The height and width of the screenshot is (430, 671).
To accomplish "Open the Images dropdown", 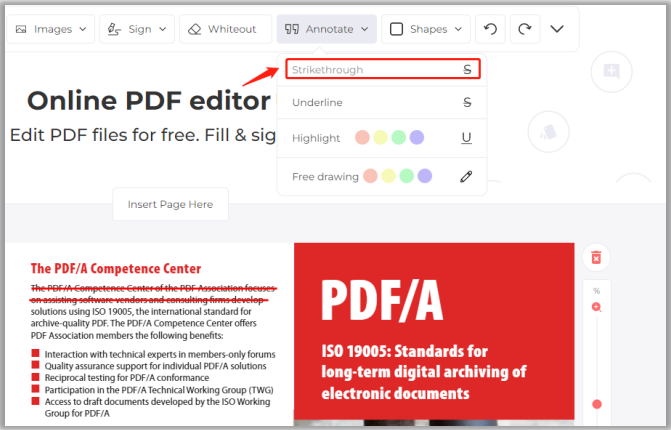I will 50,29.
